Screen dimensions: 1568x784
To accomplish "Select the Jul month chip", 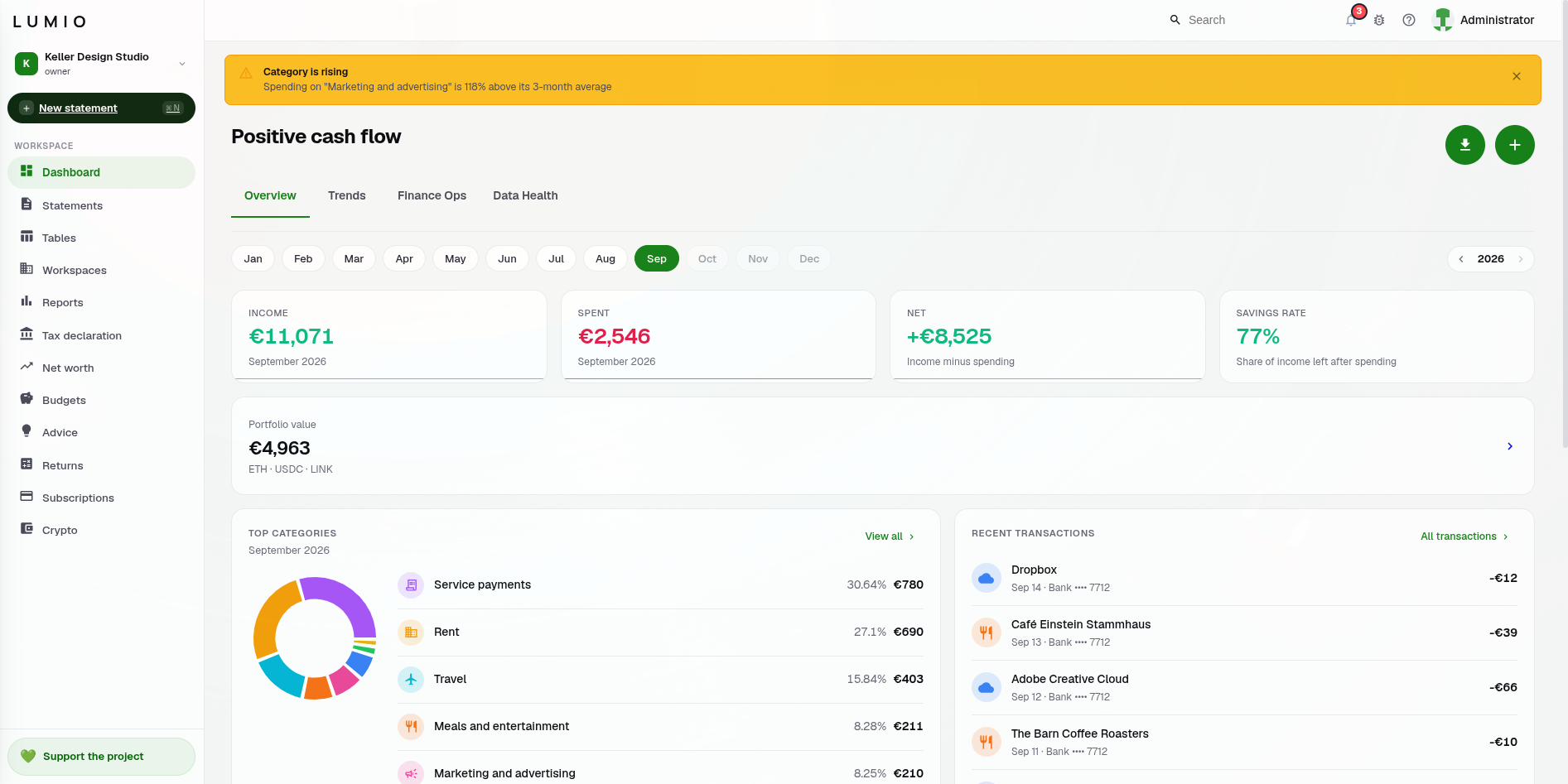I will click(557, 258).
